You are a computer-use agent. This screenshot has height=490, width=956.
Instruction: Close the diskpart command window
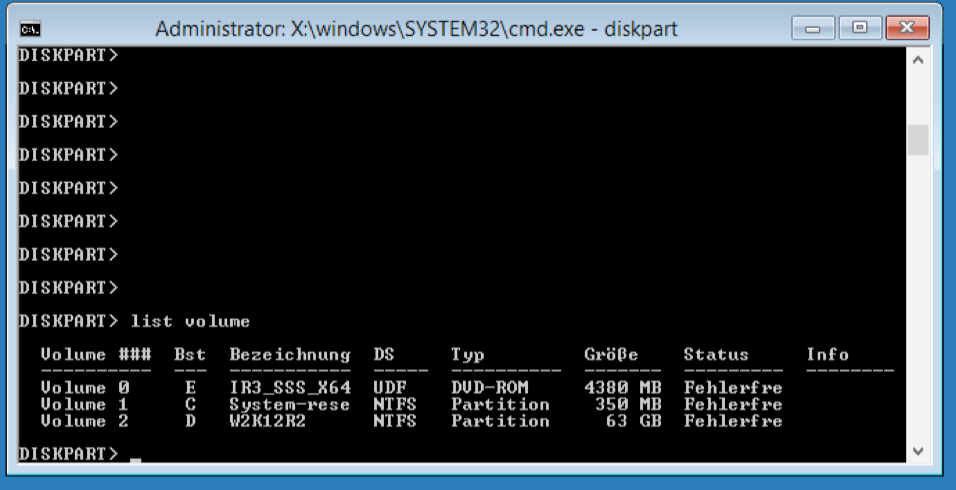(907, 28)
